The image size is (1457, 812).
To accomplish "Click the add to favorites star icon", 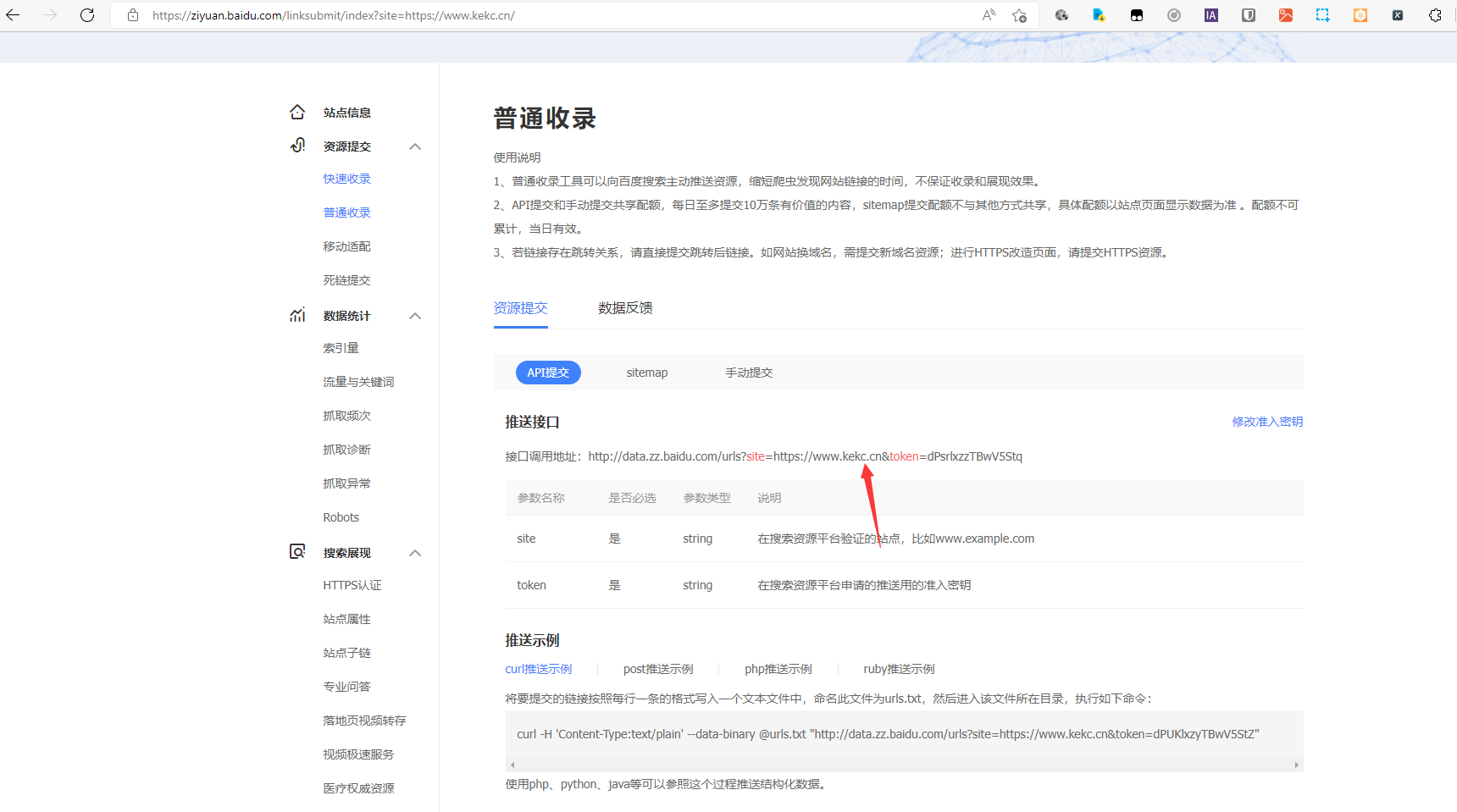I will (x=1019, y=15).
